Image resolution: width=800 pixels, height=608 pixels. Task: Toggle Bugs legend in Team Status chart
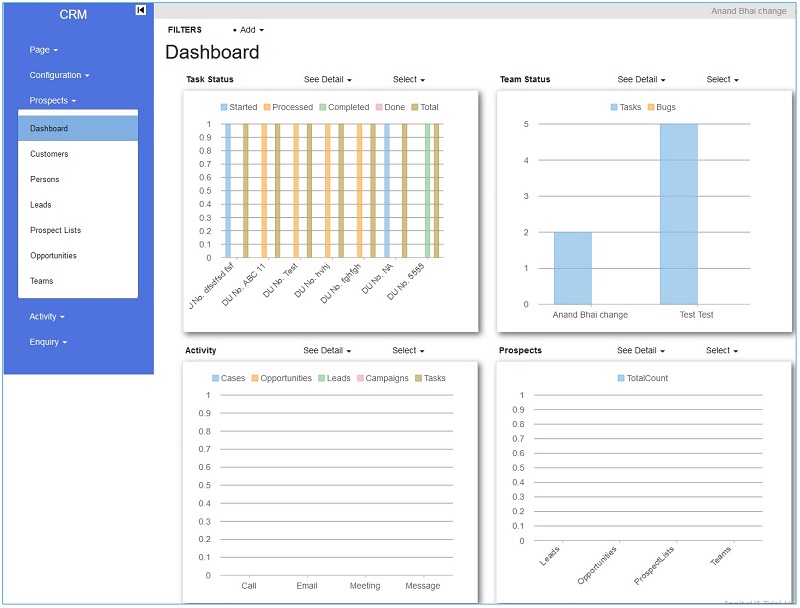coord(661,107)
